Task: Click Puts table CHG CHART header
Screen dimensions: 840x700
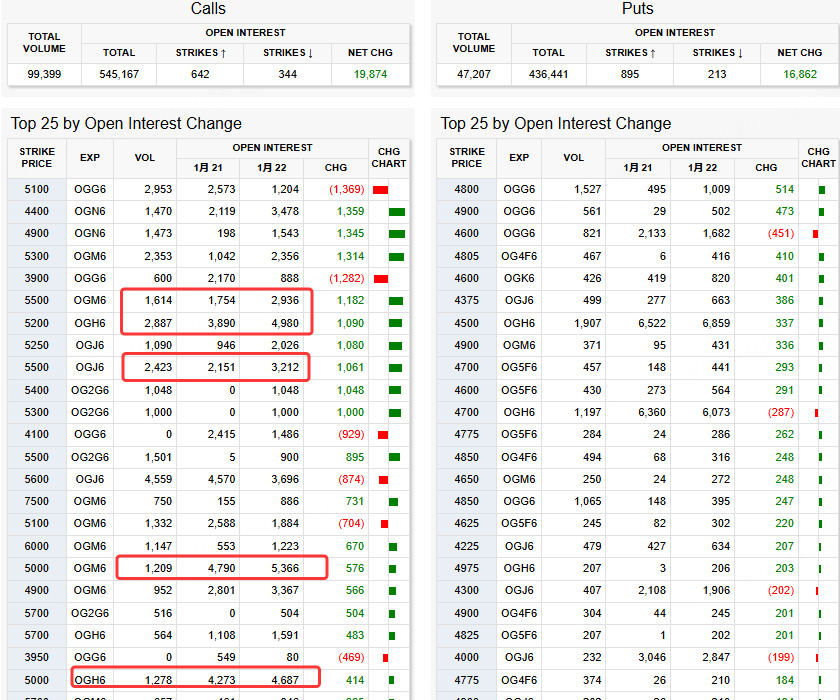Action: coord(819,157)
